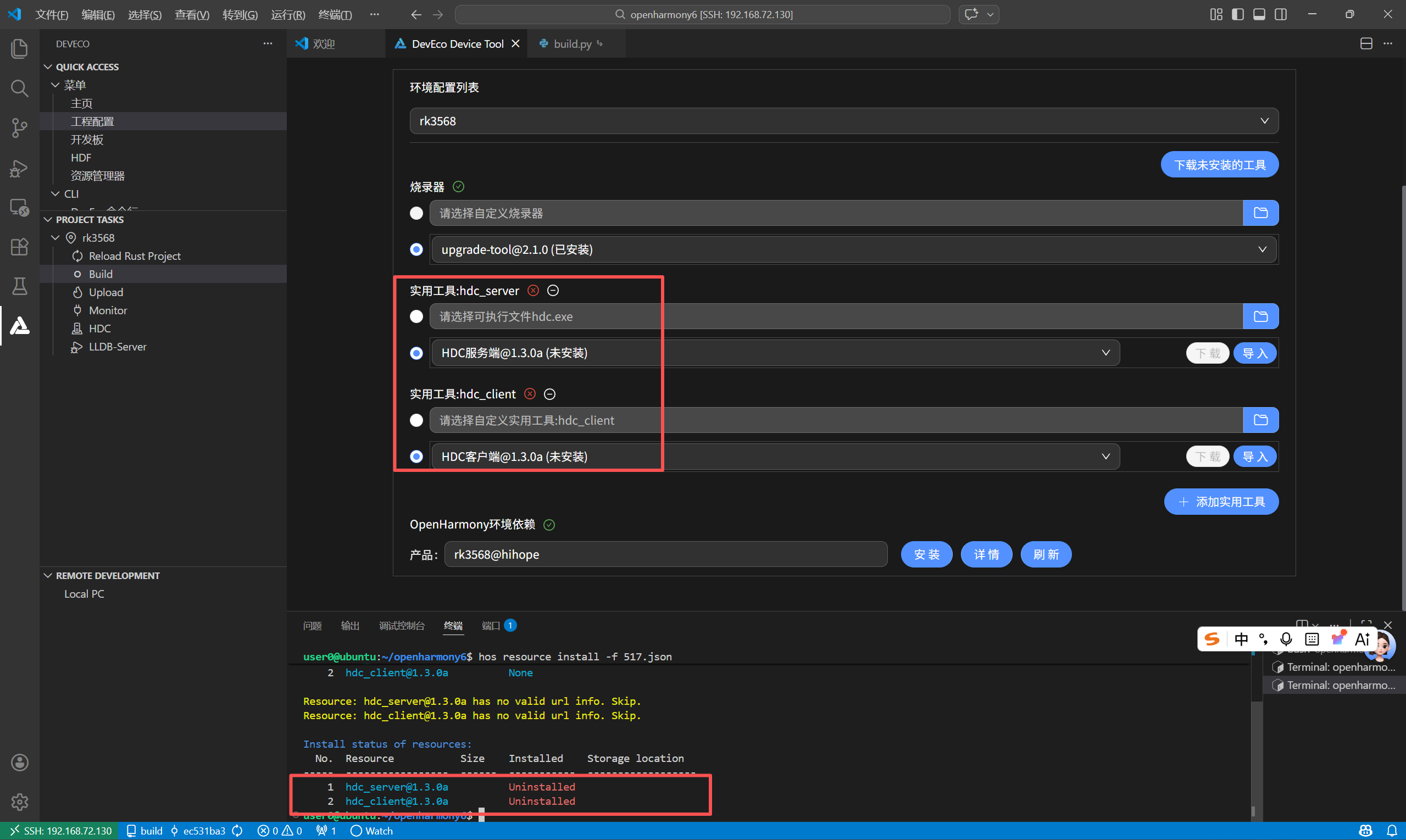1406x840 pixels.
Task: Select custom hdc.exe executable radio option
Action: [416, 316]
